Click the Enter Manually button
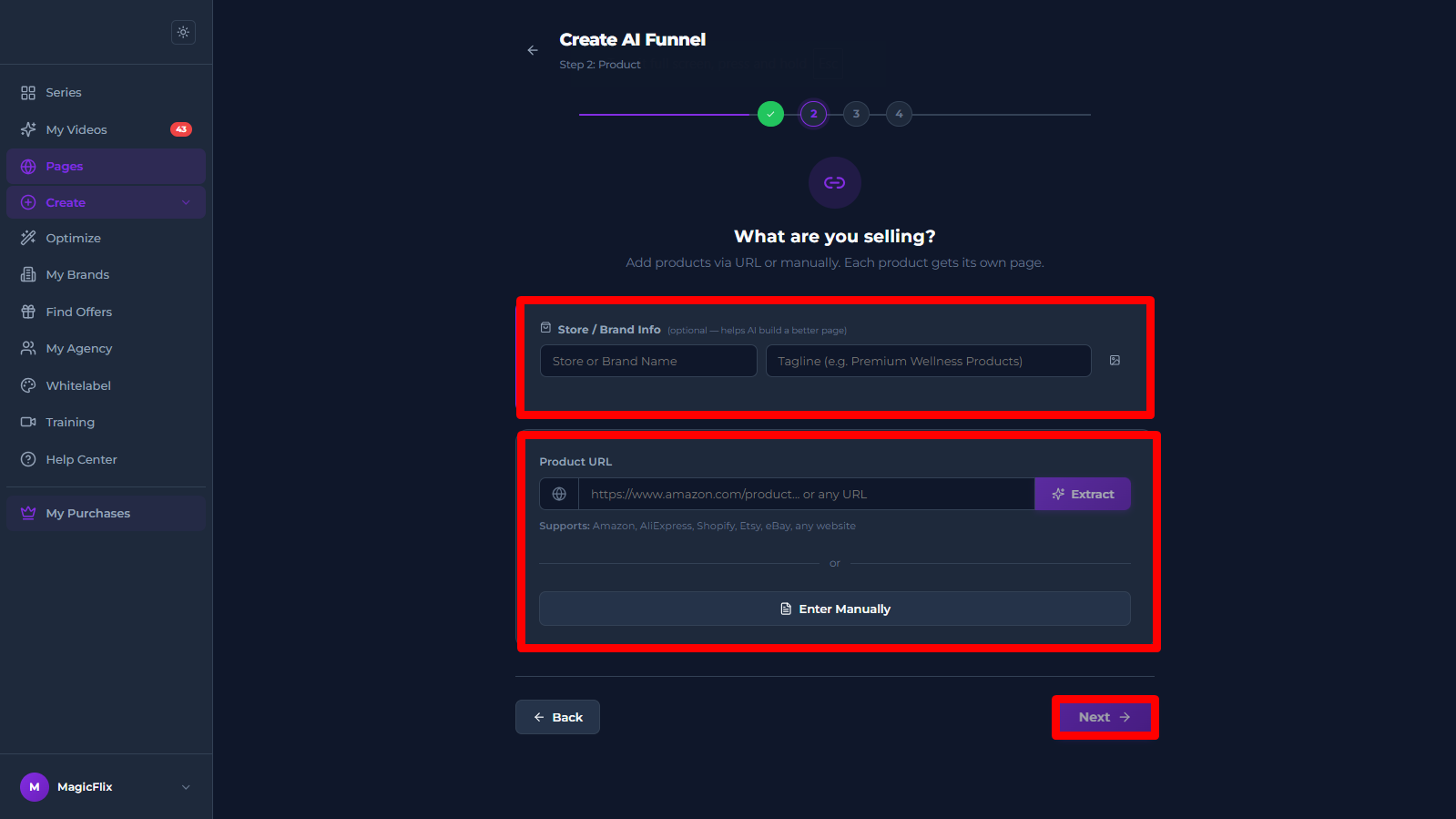1456x819 pixels. click(835, 609)
